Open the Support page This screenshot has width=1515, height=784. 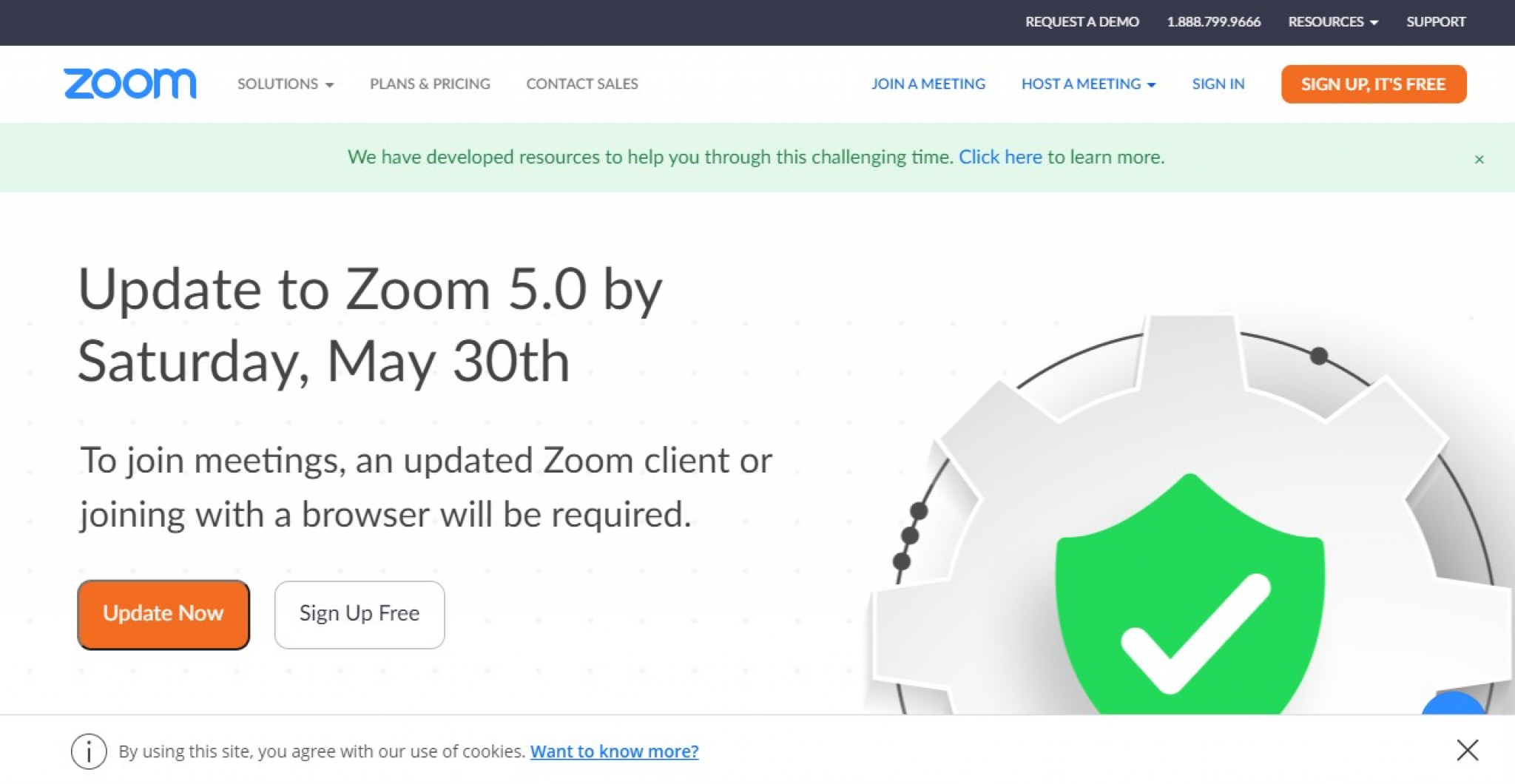pos(1435,21)
